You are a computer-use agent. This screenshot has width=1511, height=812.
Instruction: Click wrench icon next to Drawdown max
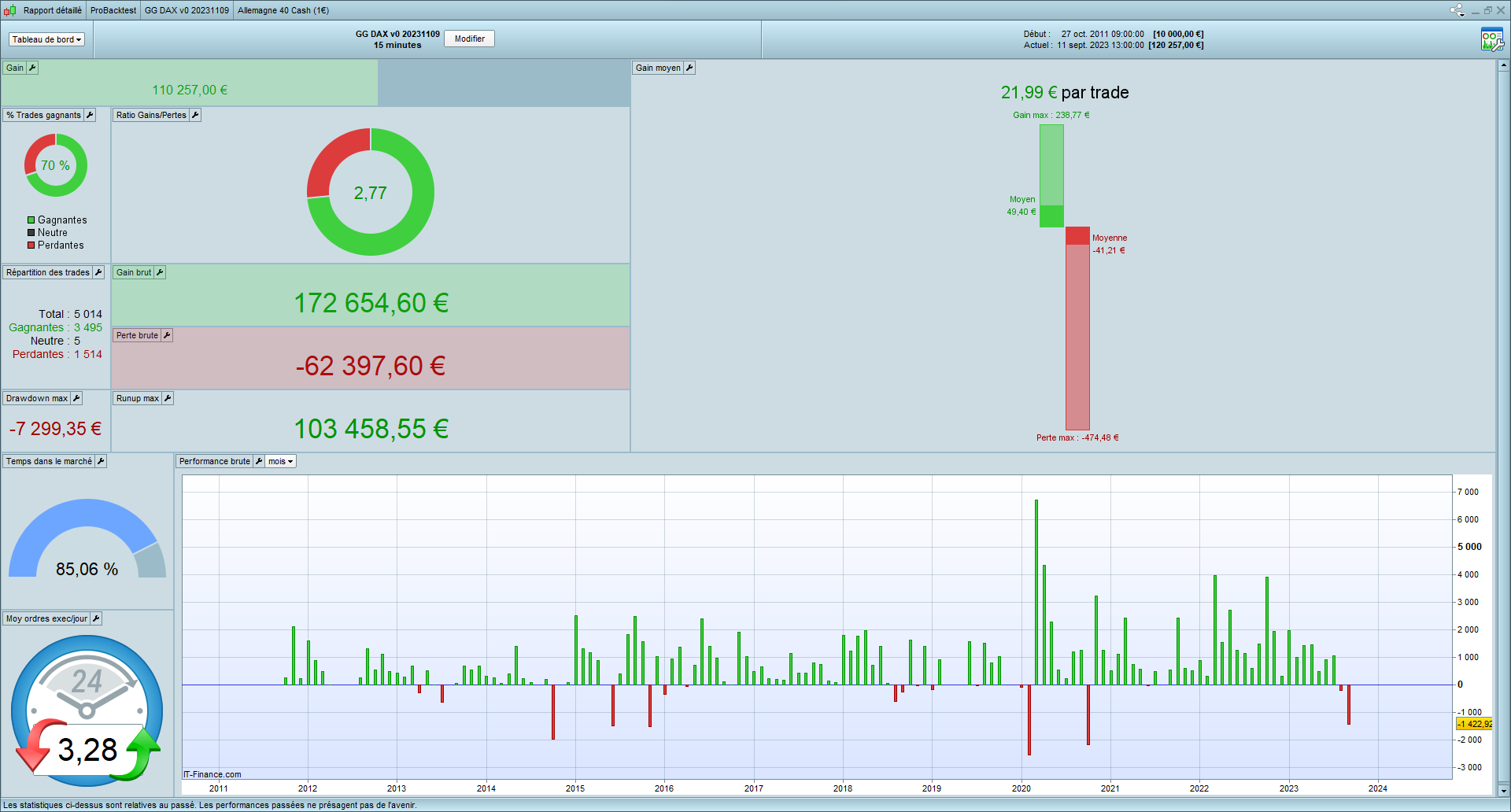[76, 399]
